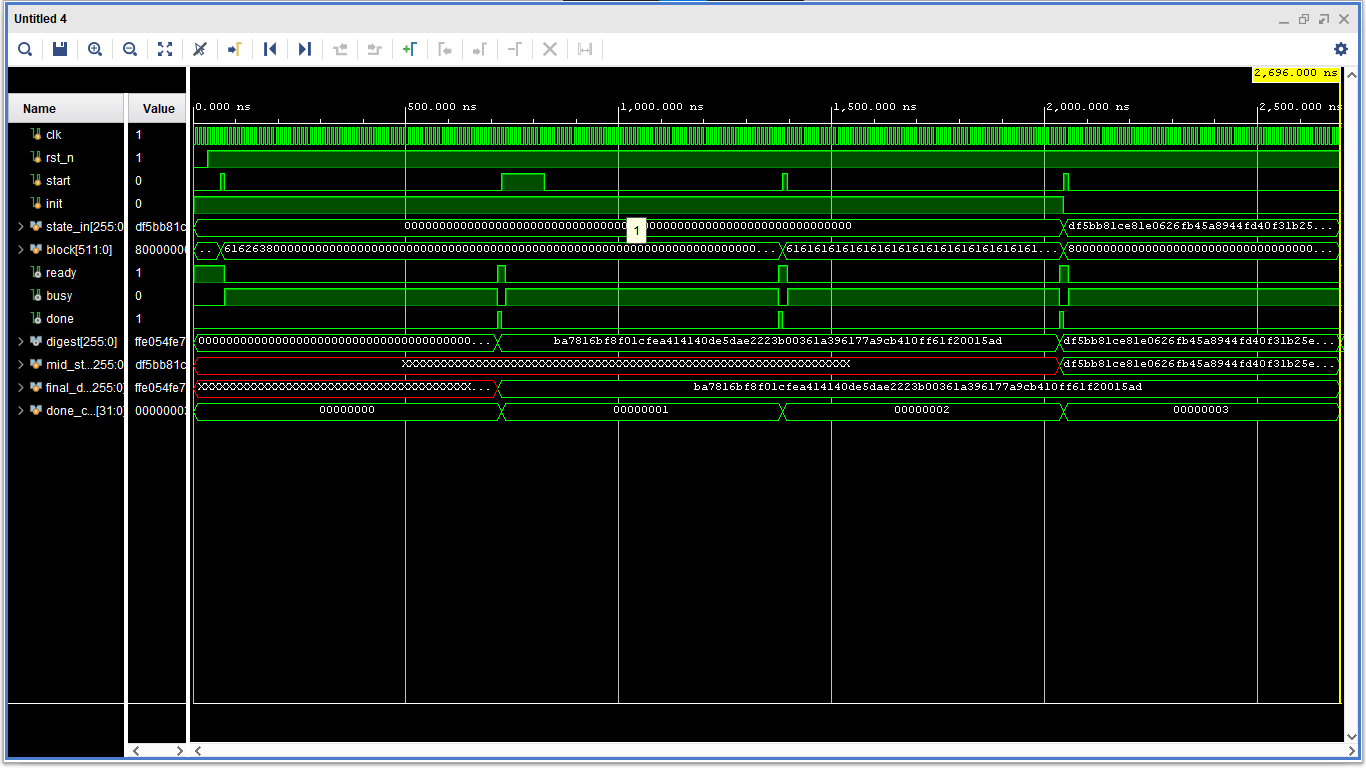Click the 1,000.000 ns ruler mark
Viewport: 1366px width, 768px height.
point(662,107)
